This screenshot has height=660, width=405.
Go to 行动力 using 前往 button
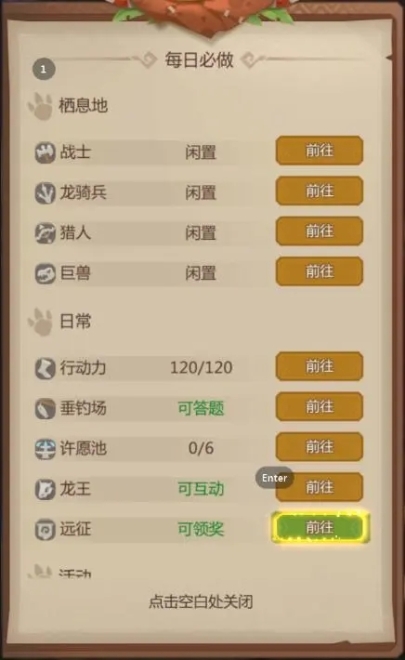[x=319, y=366]
